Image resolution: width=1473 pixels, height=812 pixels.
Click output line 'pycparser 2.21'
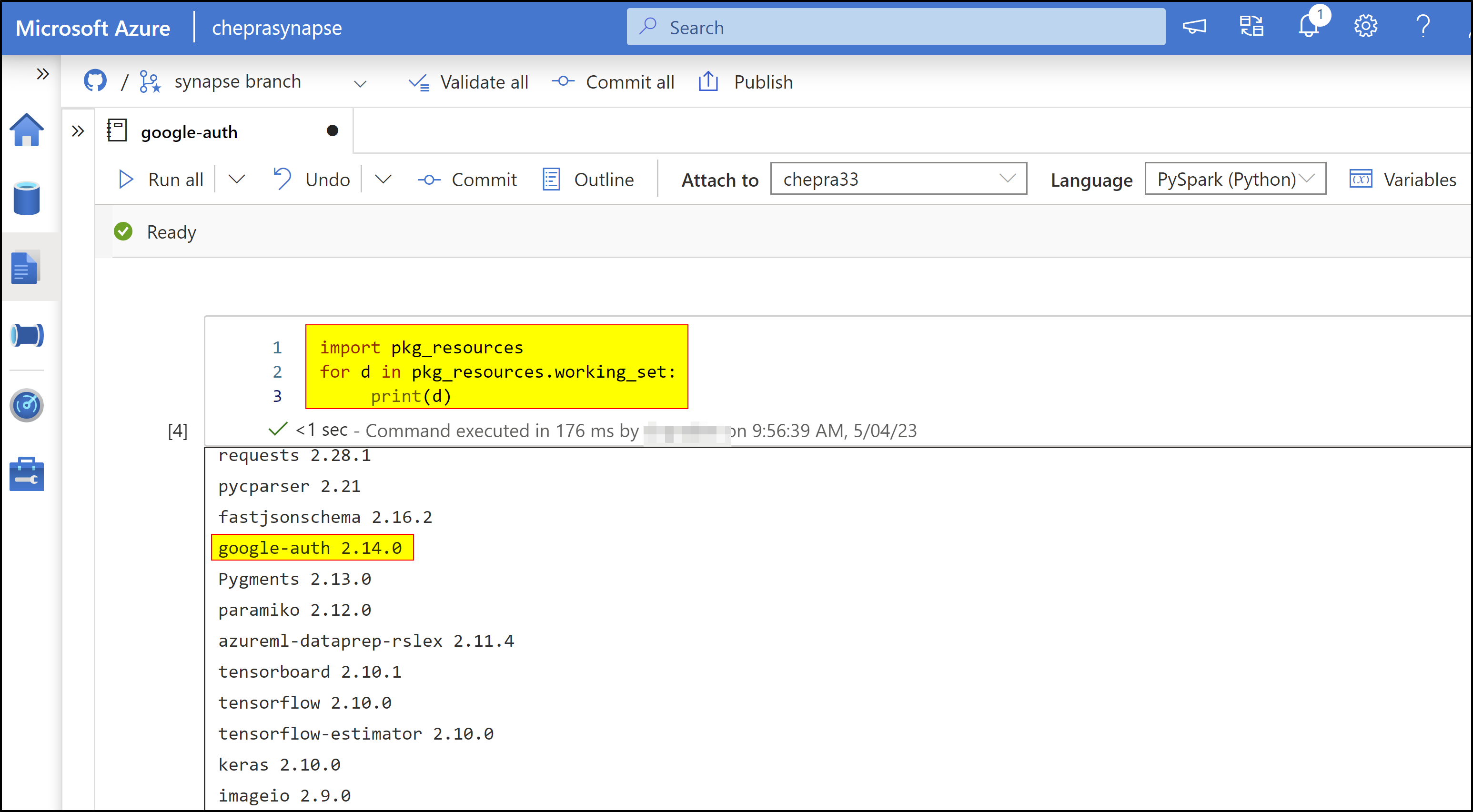click(x=289, y=486)
